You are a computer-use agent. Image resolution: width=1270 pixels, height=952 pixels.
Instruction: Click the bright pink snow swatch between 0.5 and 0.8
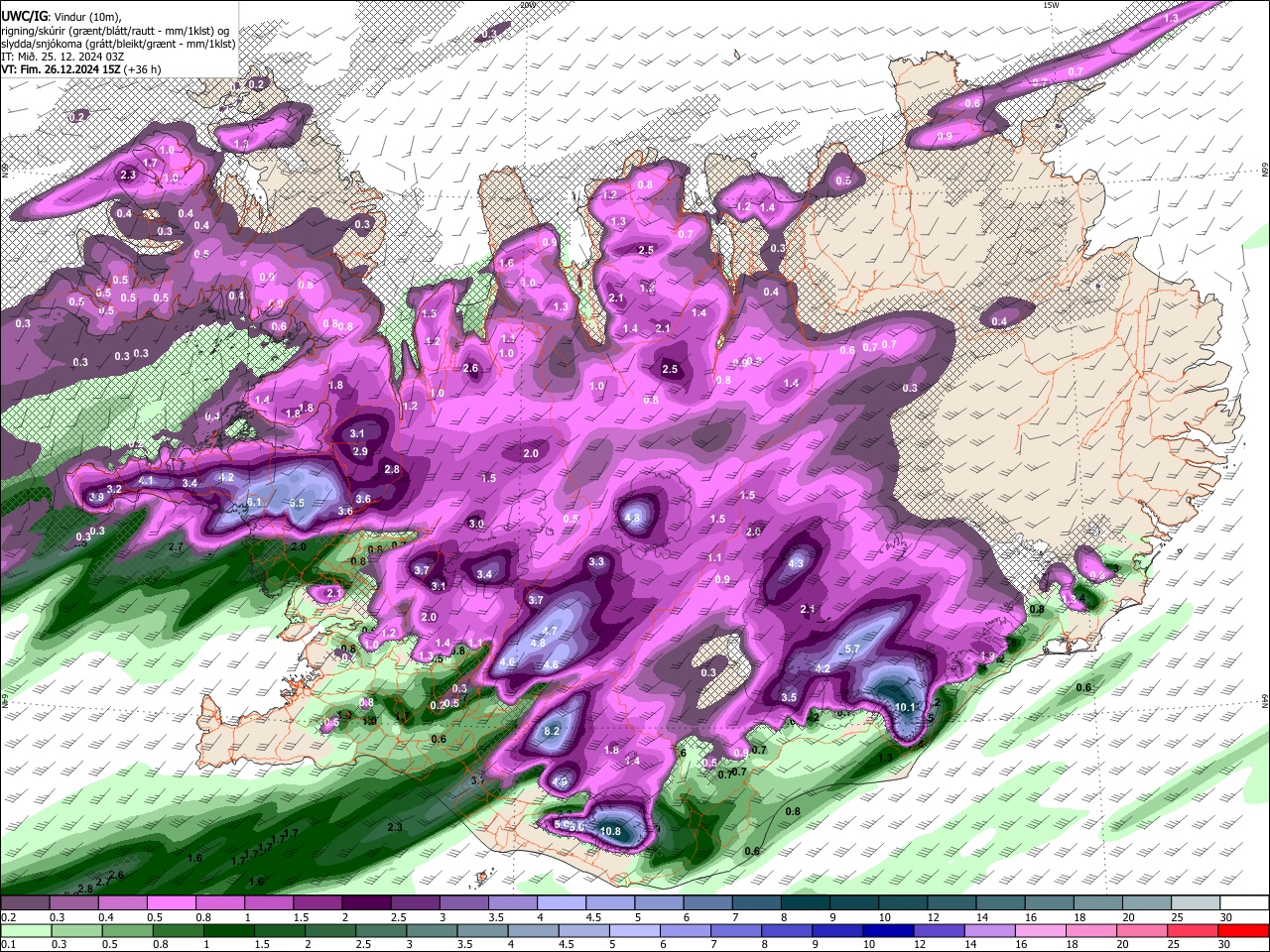coord(170,902)
